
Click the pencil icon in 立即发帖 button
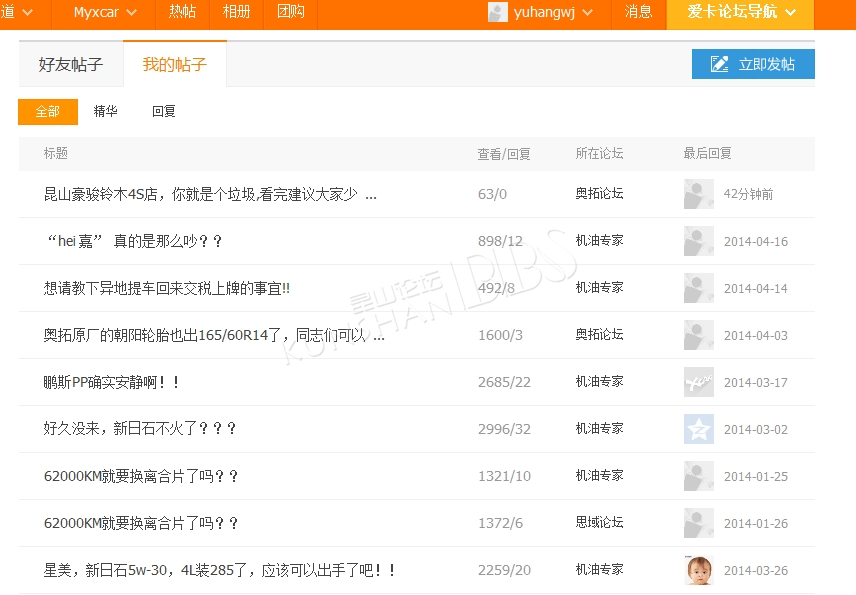(x=719, y=64)
